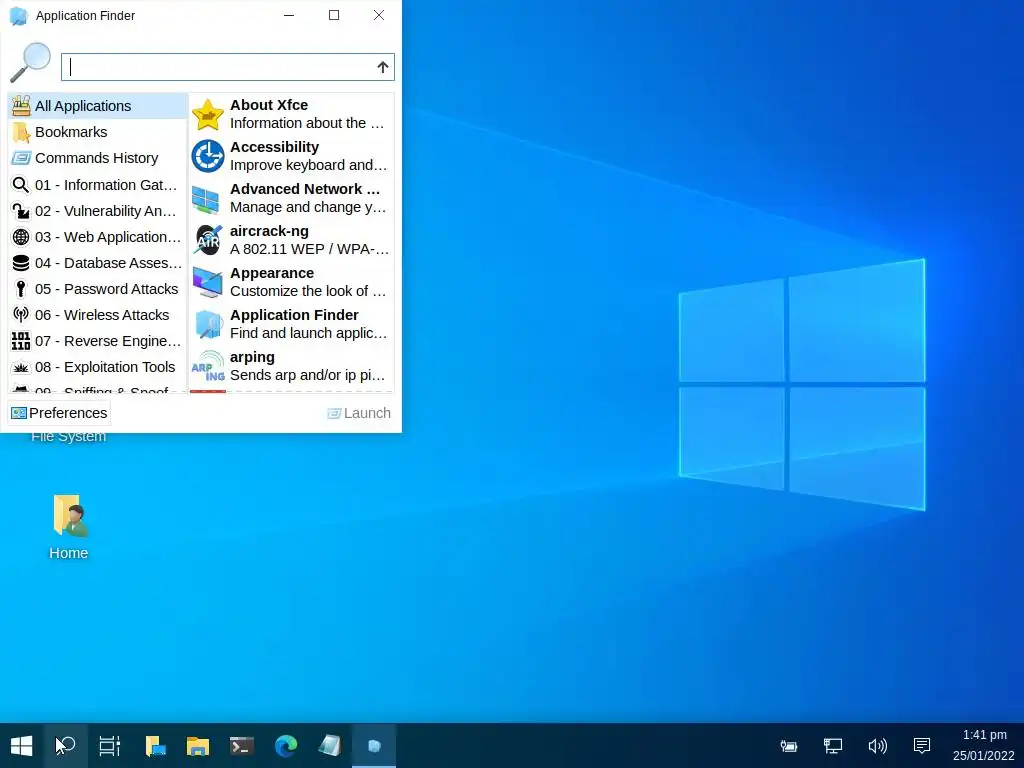Launch the terminal from the taskbar
The height and width of the screenshot is (768, 1024).
pyautogui.click(x=242, y=746)
